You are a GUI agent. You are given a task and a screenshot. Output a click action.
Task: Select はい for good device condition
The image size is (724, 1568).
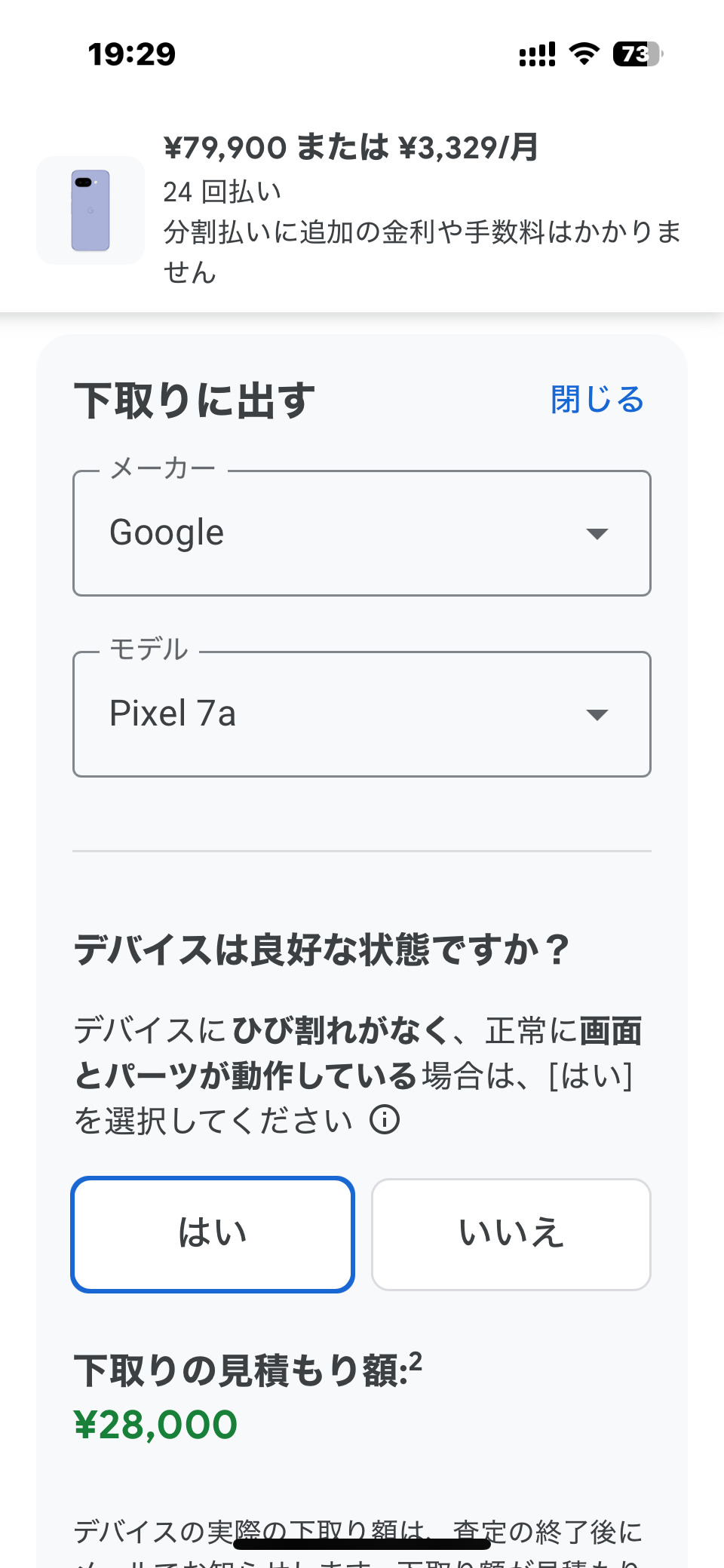click(x=213, y=1234)
